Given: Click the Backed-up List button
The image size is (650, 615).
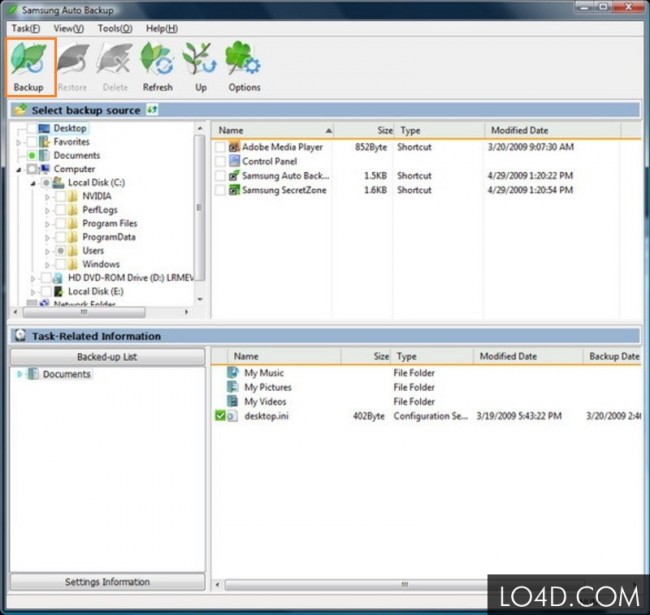Looking at the screenshot, I should point(107,357).
